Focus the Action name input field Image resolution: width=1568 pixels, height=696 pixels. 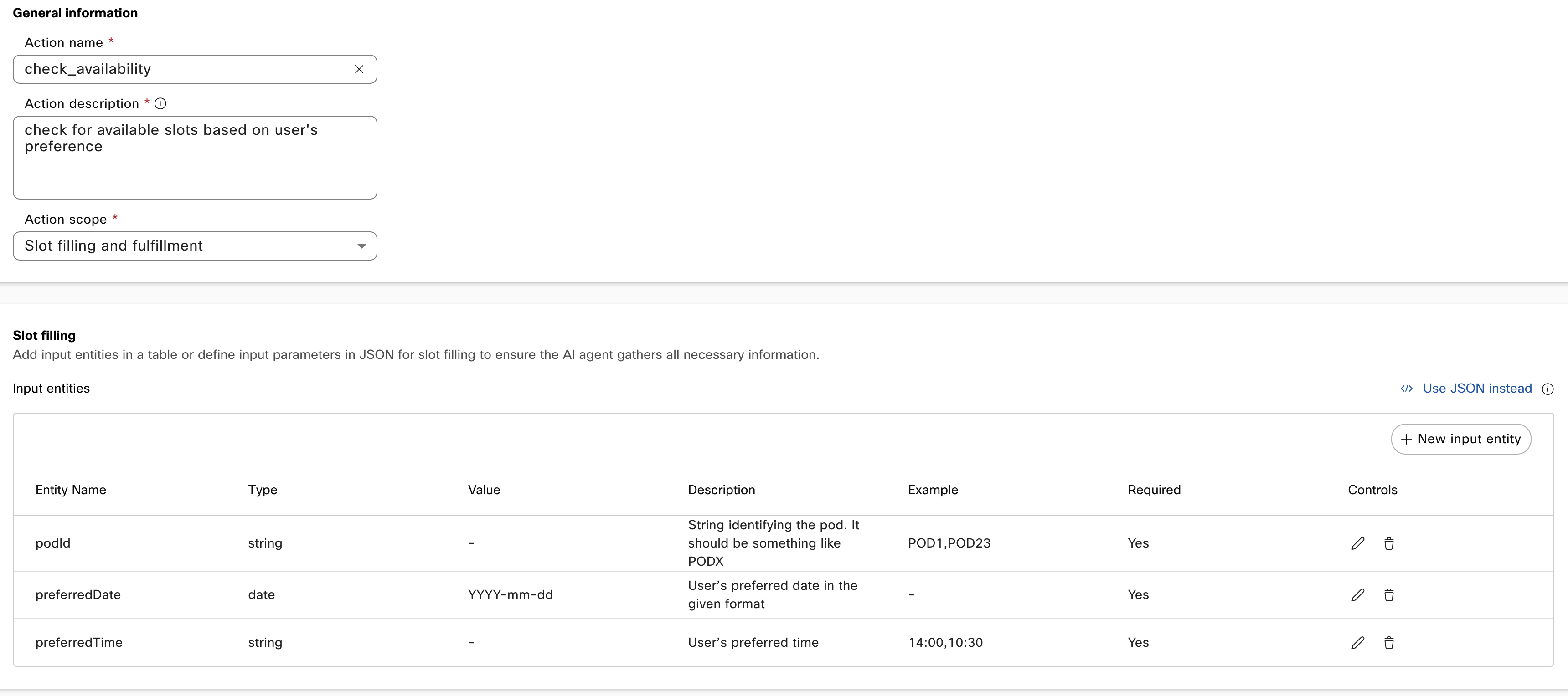195,69
